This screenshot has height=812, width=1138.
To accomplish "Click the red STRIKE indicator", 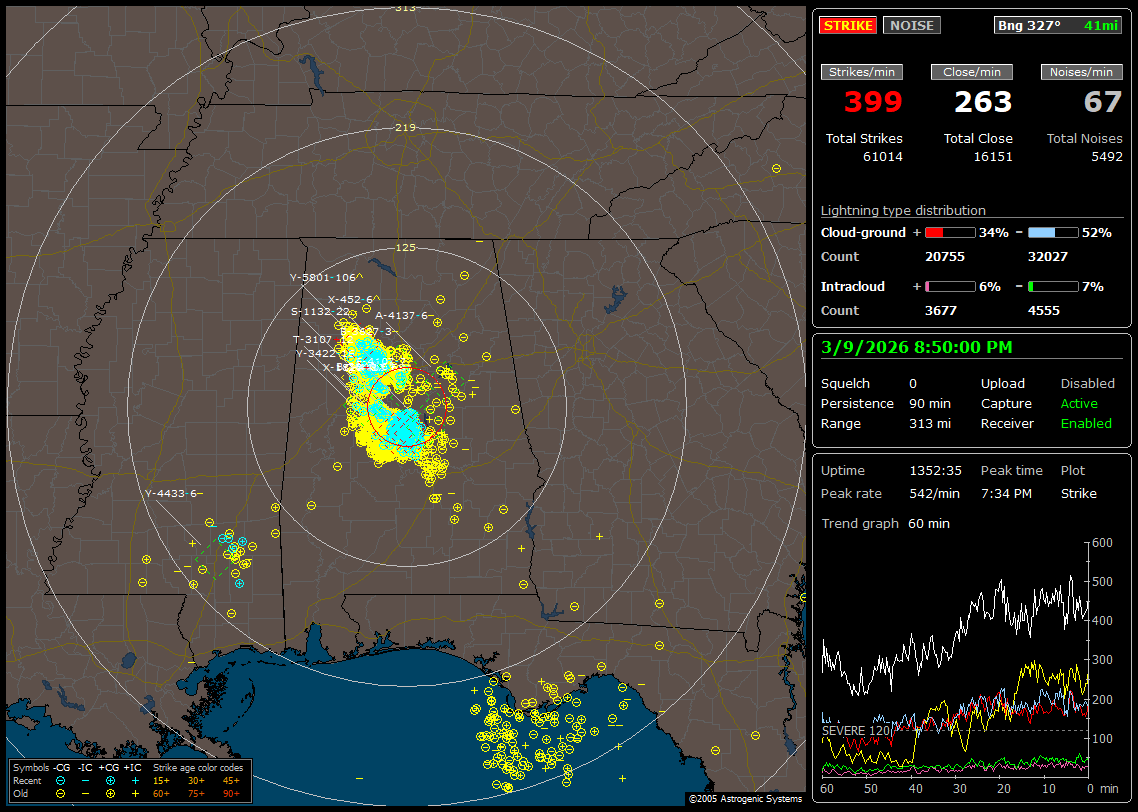I will pos(849,25).
